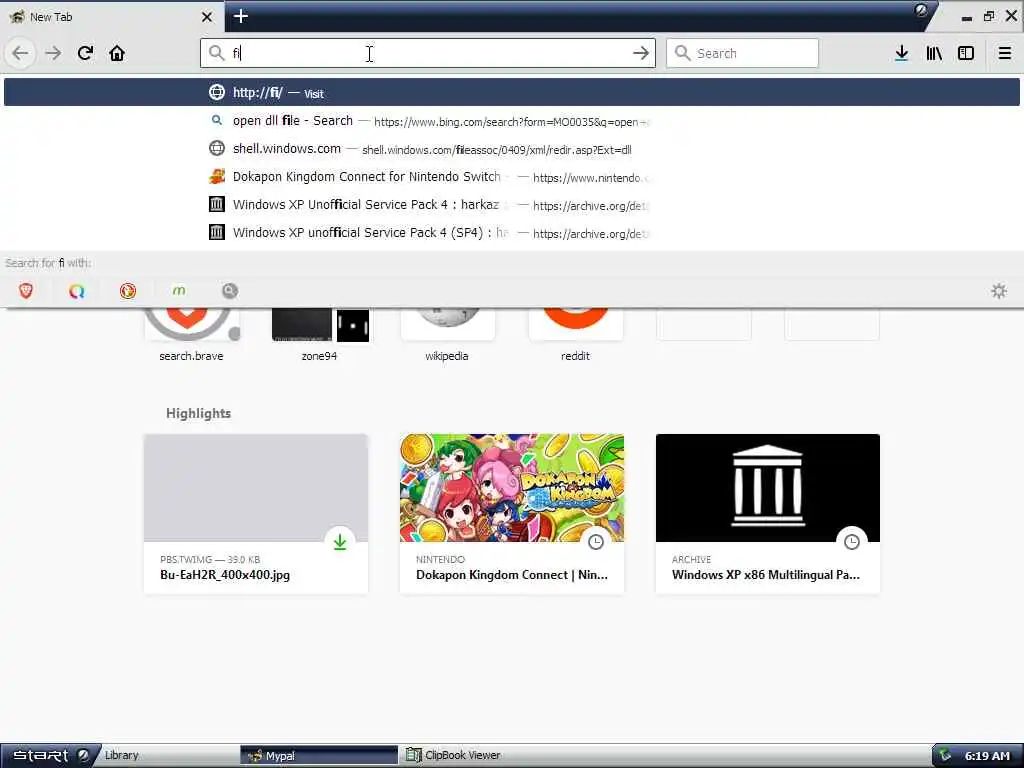
Task: Click the address bar text field
Action: 428,53
